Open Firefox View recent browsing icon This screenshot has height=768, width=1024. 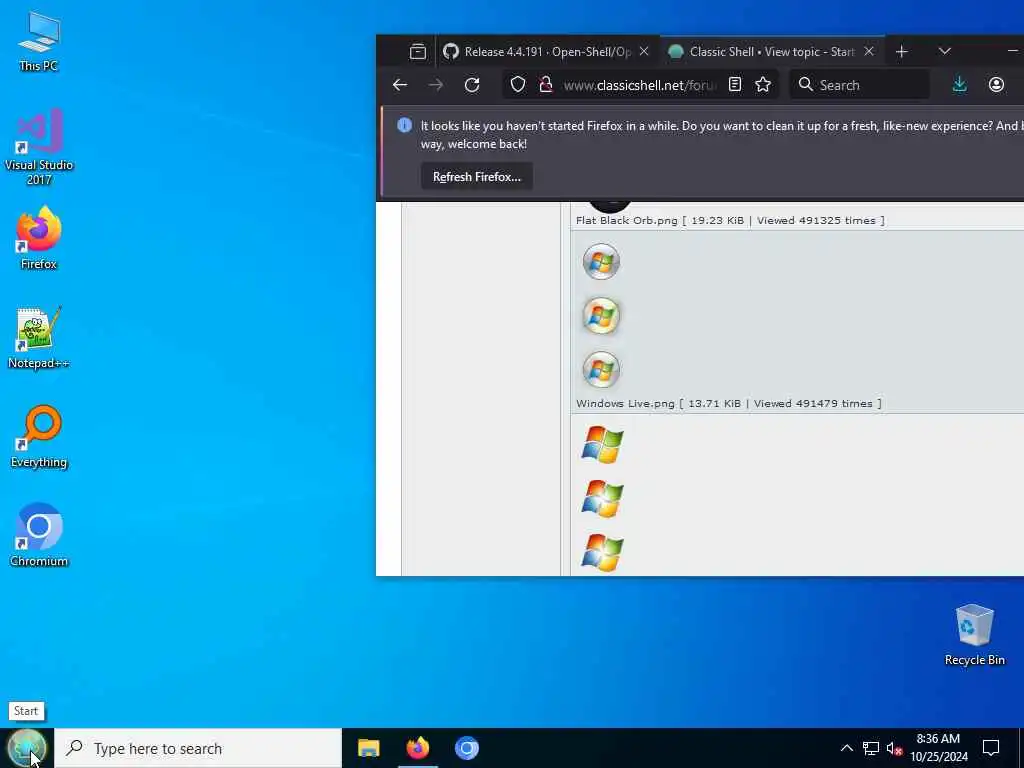point(418,52)
